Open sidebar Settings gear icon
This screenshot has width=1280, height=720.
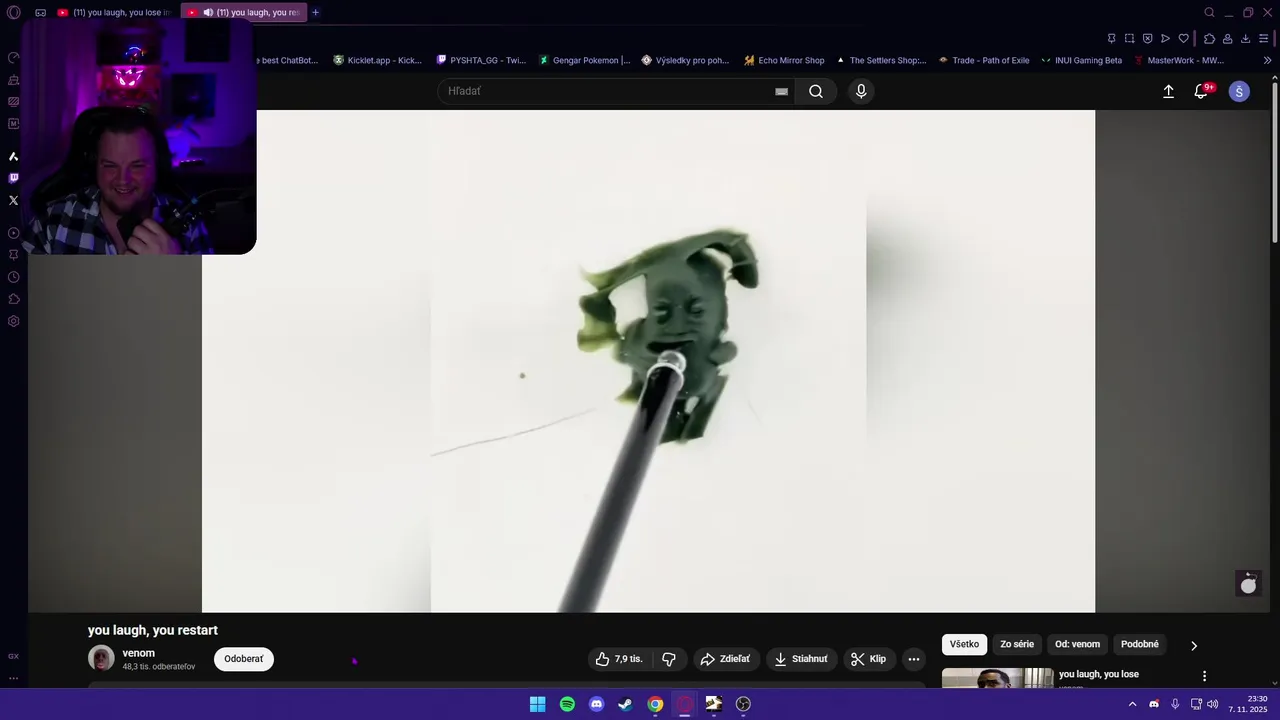(14, 321)
